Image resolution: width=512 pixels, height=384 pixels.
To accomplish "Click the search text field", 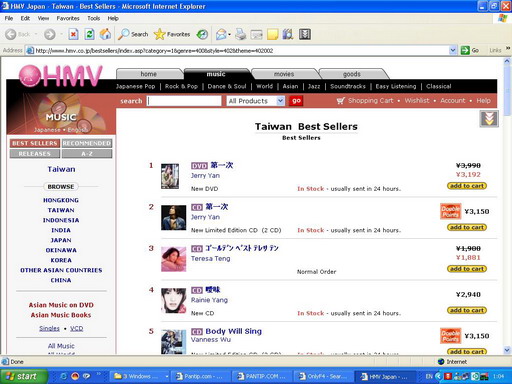I will pos(184,101).
